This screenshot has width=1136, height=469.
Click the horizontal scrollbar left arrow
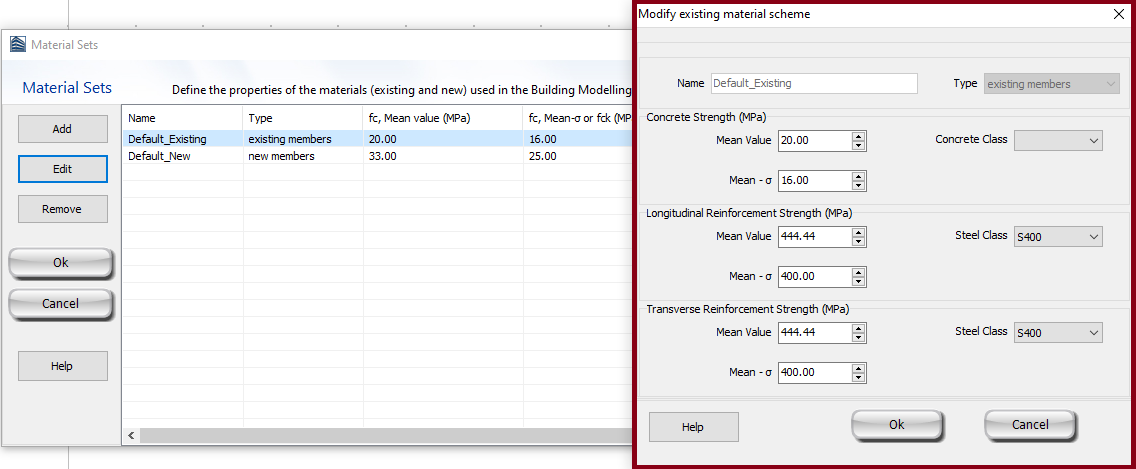130,436
